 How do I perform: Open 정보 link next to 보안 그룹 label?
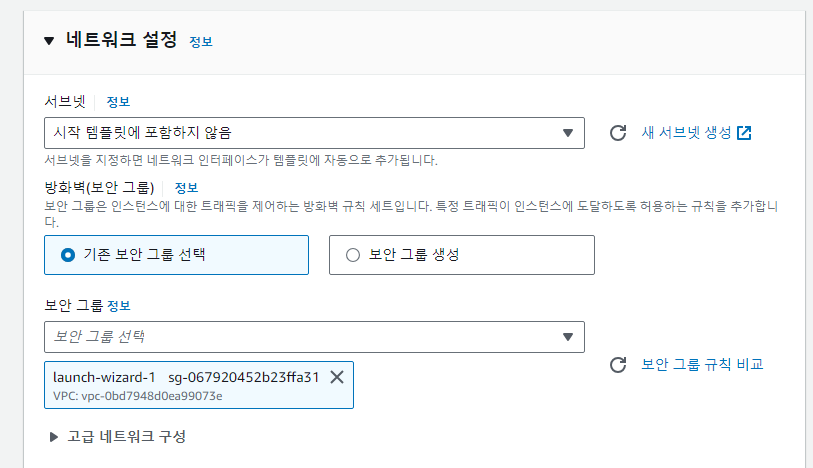click(x=119, y=306)
